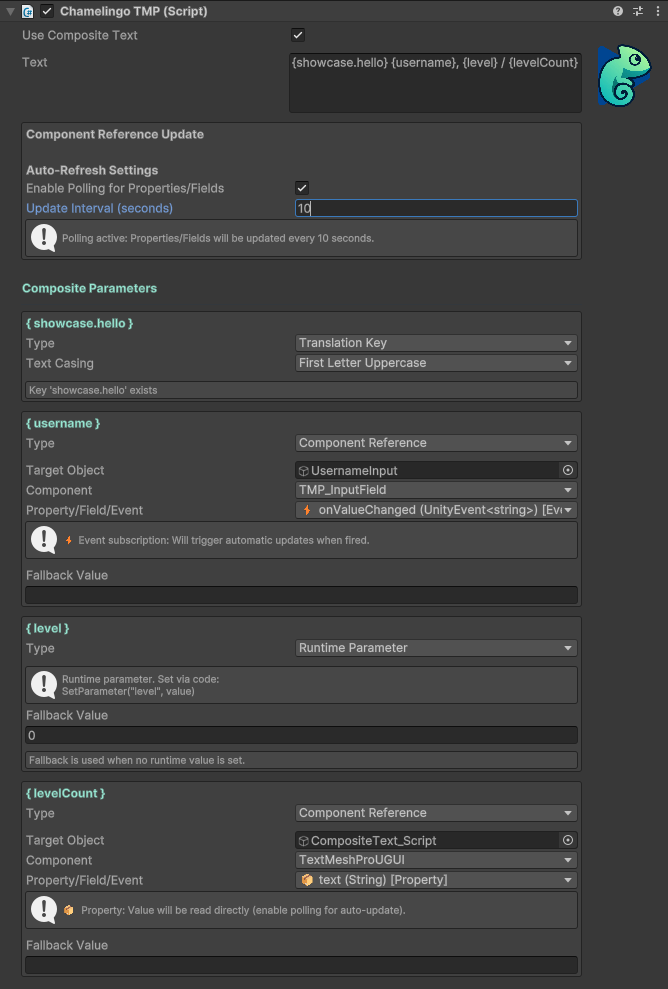Open the kebab menu for the script
This screenshot has width=668, height=989.
pyautogui.click(x=658, y=11)
